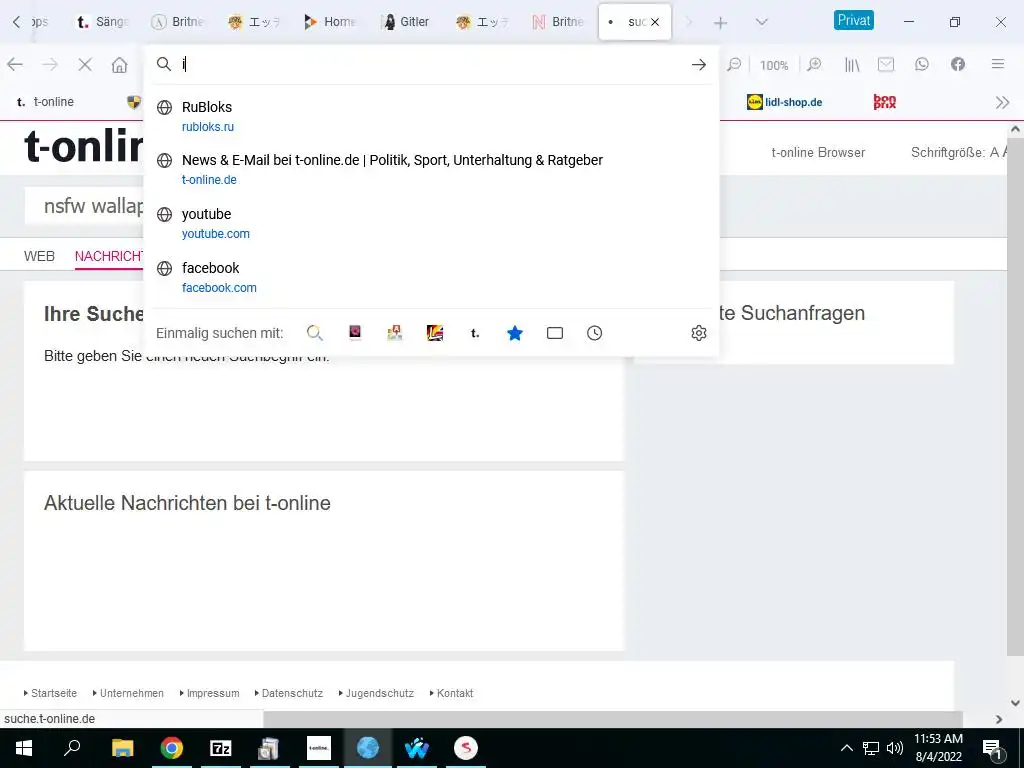Screen dimensions: 1024x768
Task: Show hidden system tray icons
Action: click(846, 748)
